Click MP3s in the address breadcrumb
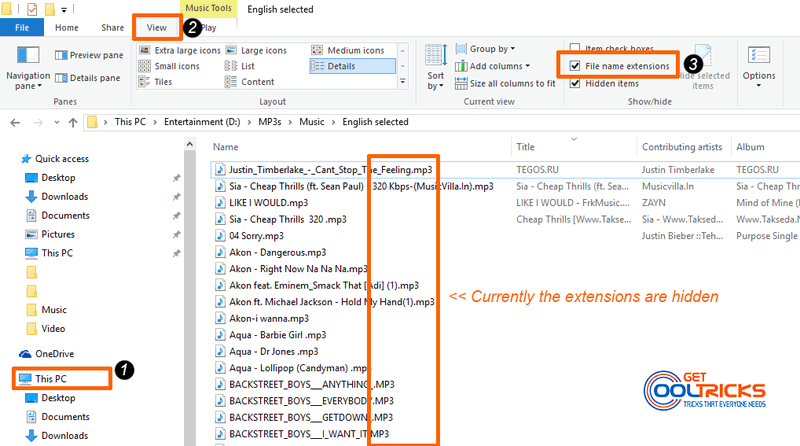The image size is (800, 446). click(269, 122)
